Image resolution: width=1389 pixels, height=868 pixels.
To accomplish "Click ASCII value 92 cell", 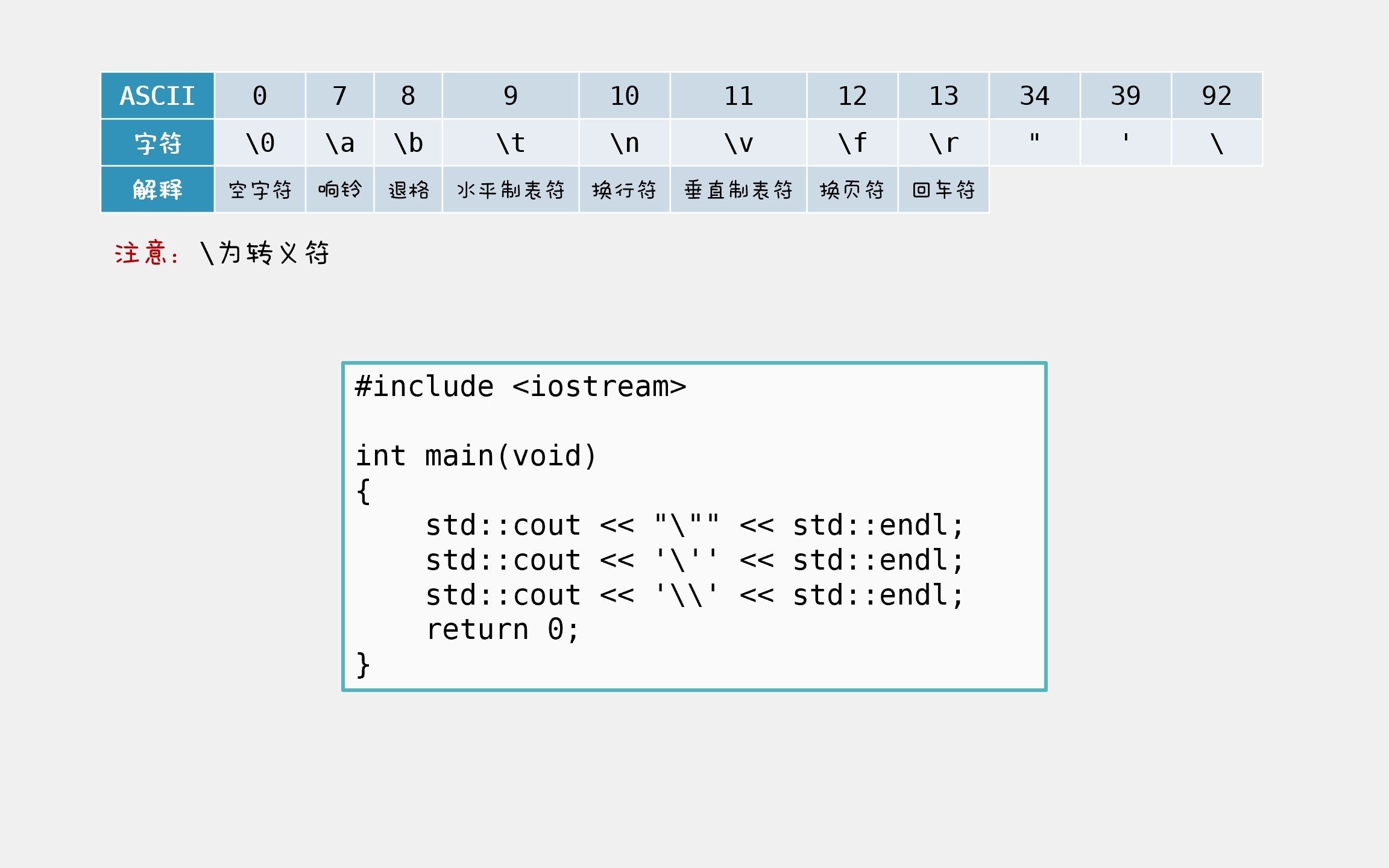I will (x=1217, y=96).
